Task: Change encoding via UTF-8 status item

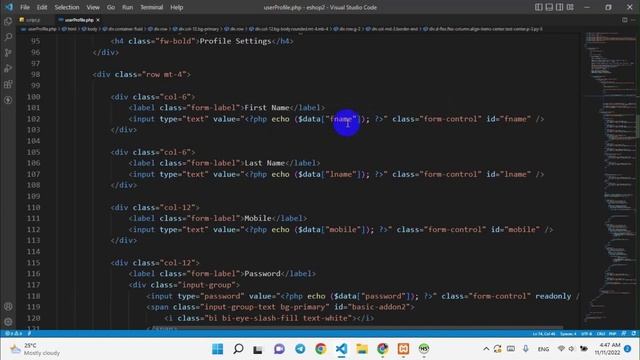Action: (586, 333)
